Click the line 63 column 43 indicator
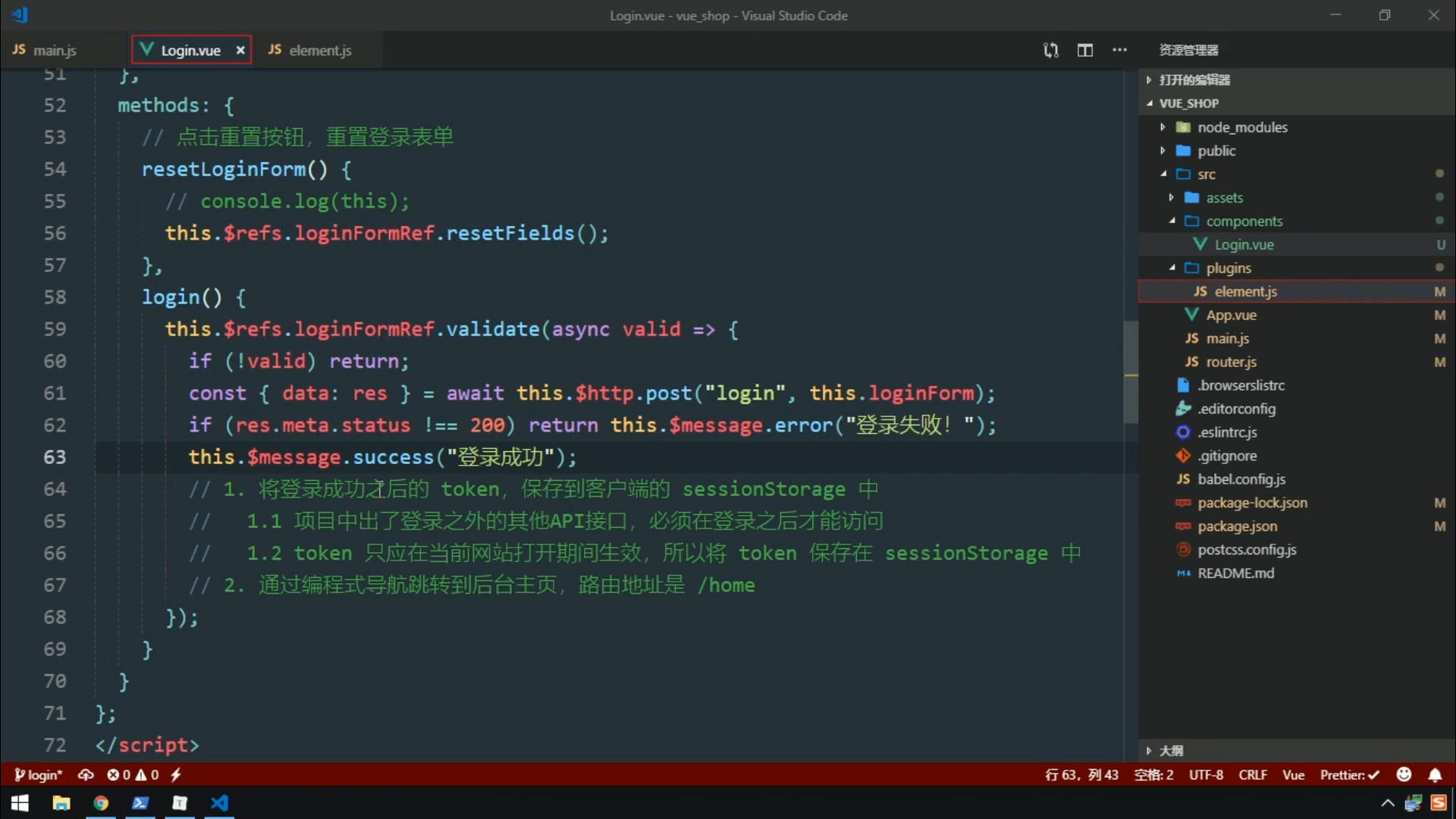The height and width of the screenshot is (819, 1456). click(x=1081, y=775)
